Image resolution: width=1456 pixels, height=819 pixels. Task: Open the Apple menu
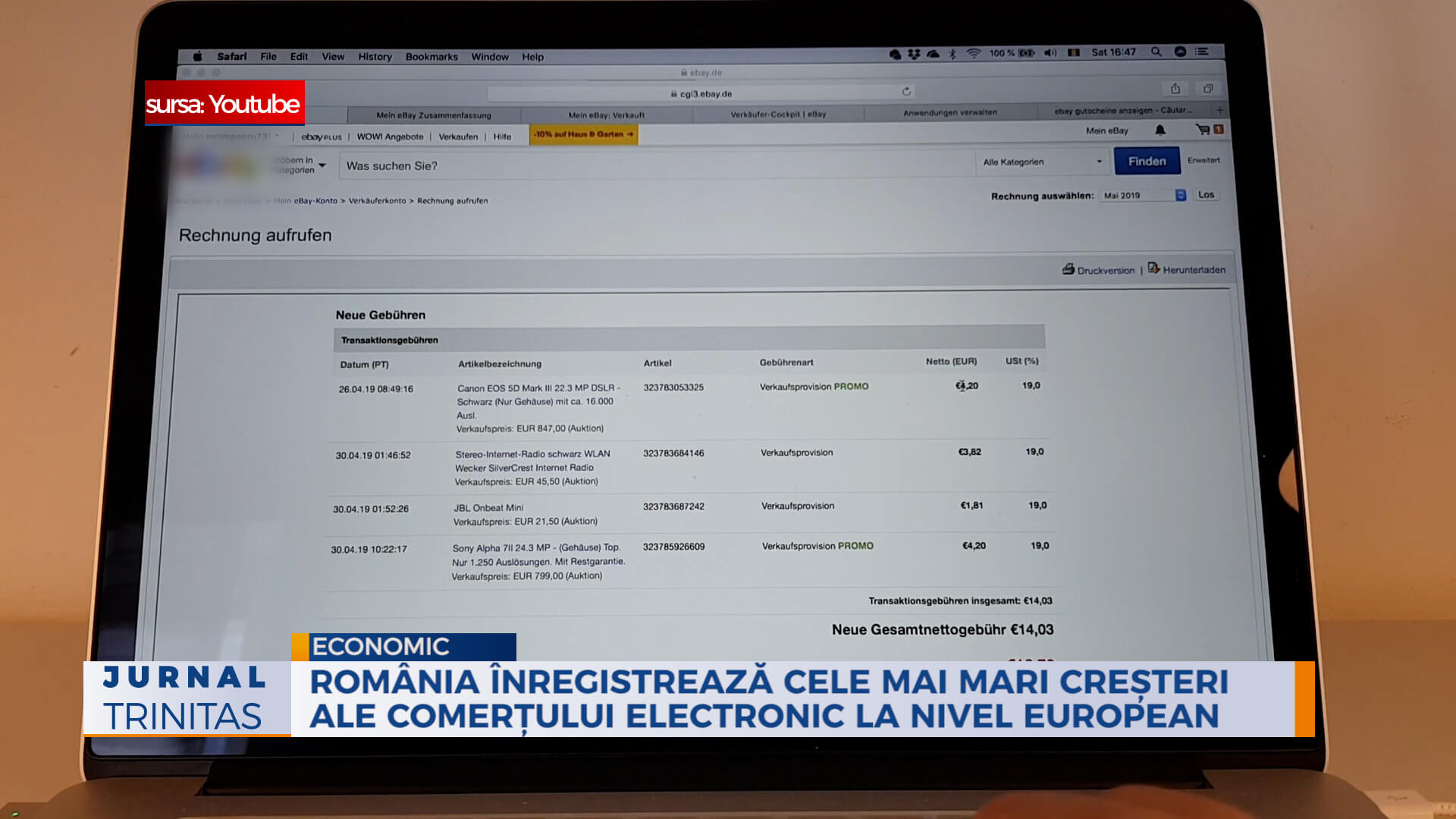coord(197,56)
